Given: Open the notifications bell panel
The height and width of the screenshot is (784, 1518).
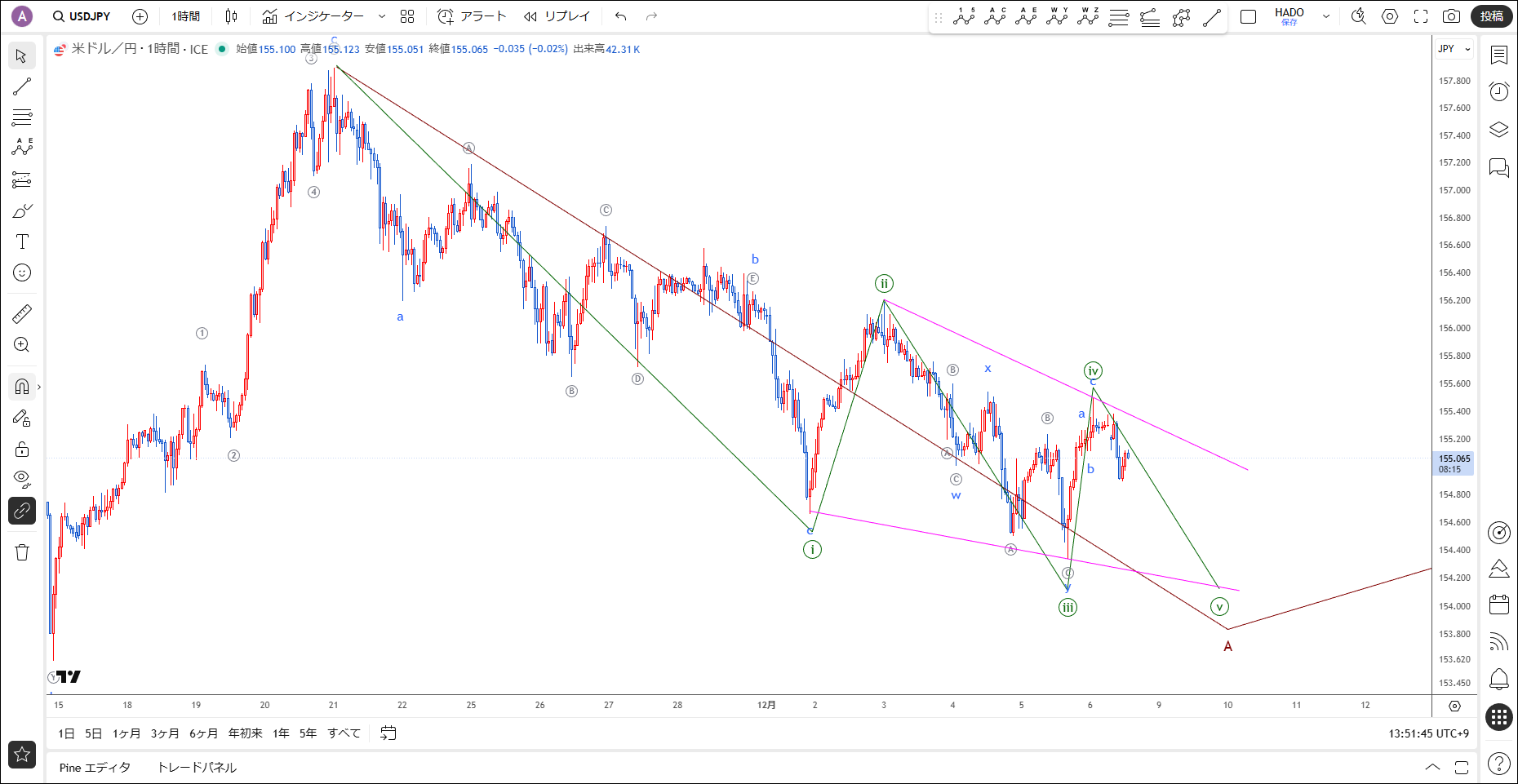Looking at the screenshot, I should click(x=1499, y=679).
